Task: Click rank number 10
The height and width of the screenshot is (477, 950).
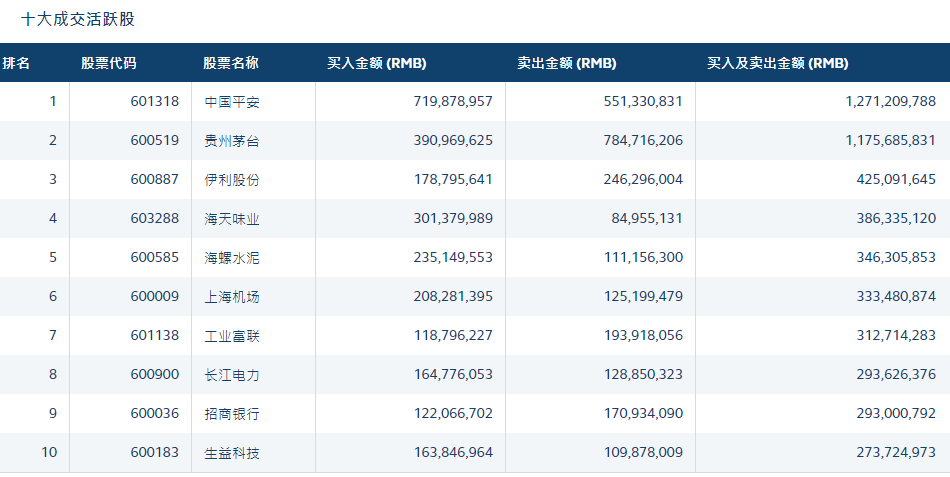Action: 49,452
